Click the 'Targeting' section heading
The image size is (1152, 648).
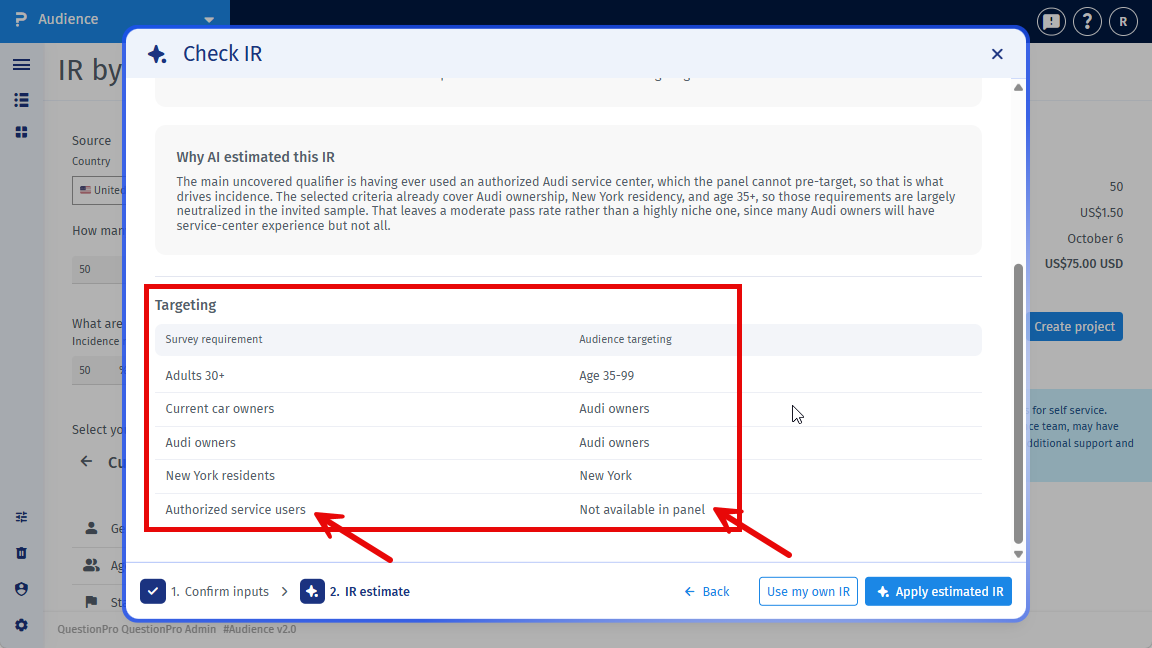click(x=185, y=305)
